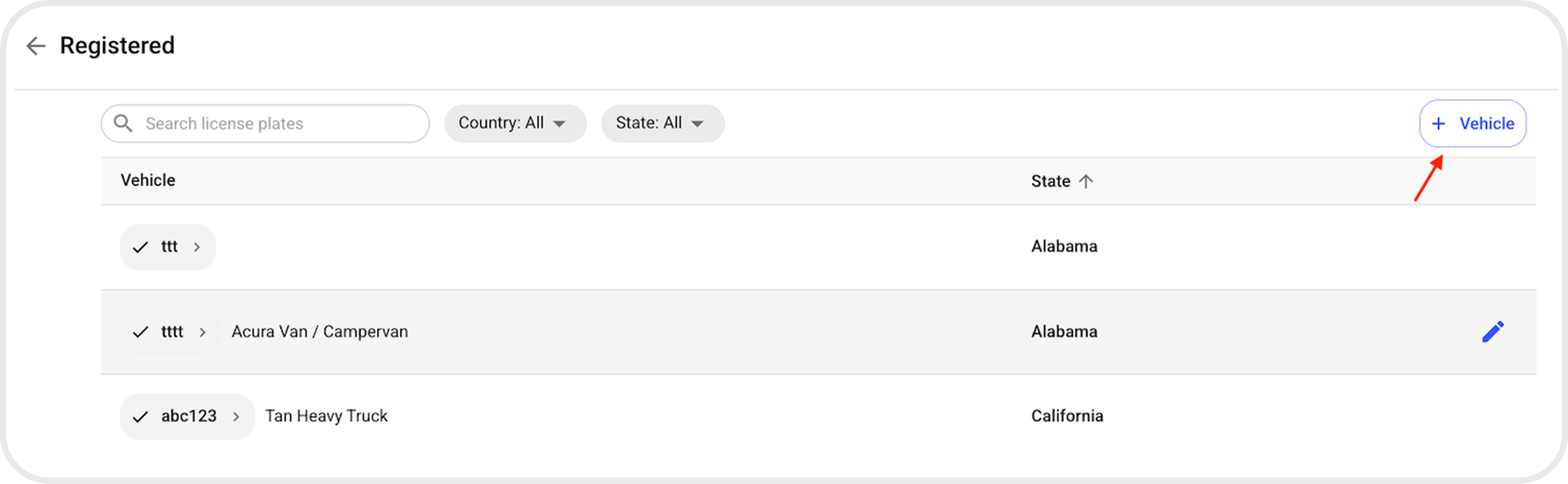Focus the Search license plates field
1568x484 pixels.
[x=266, y=123]
